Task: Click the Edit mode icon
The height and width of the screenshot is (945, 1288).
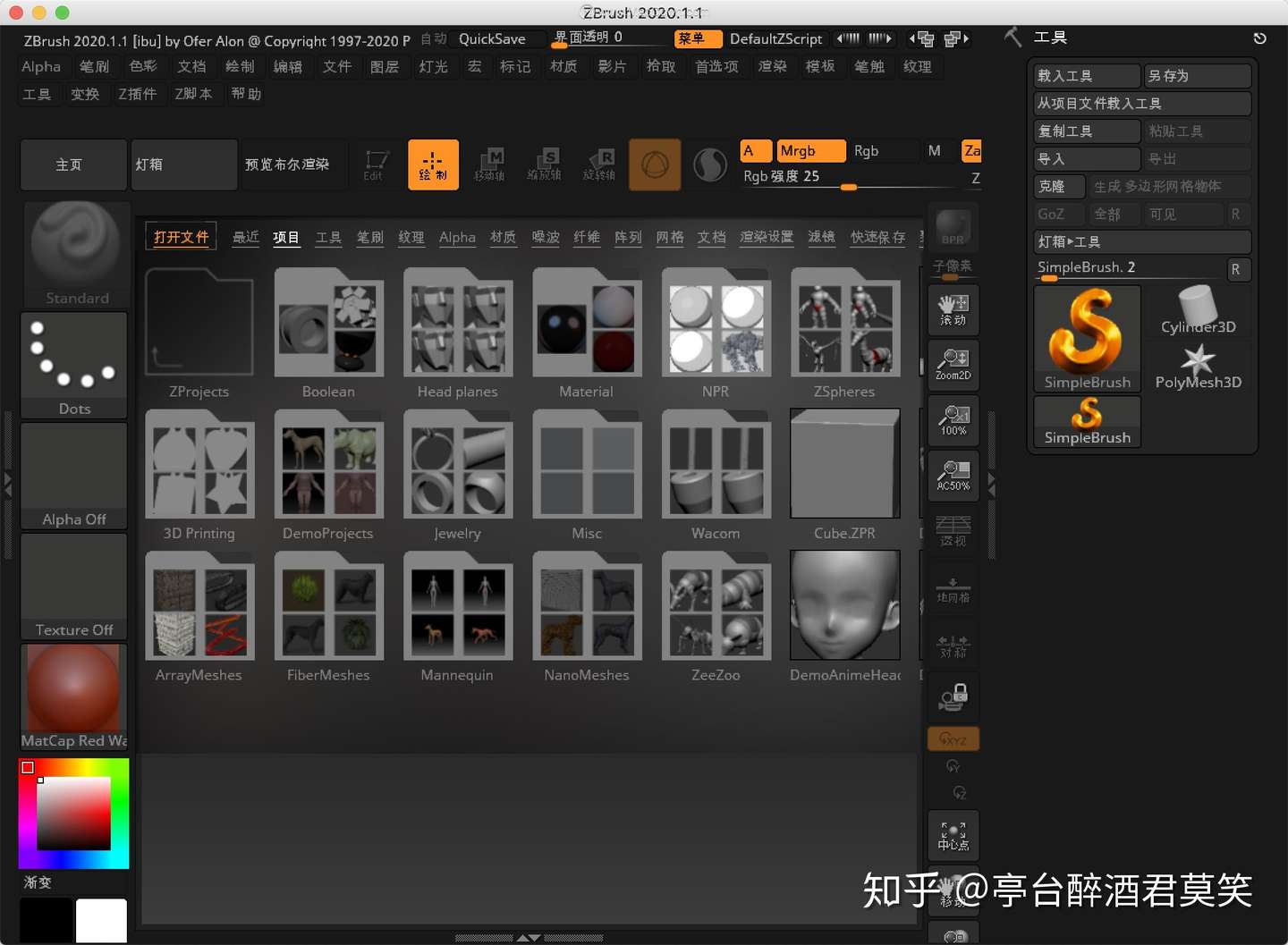Action: coord(377,165)
